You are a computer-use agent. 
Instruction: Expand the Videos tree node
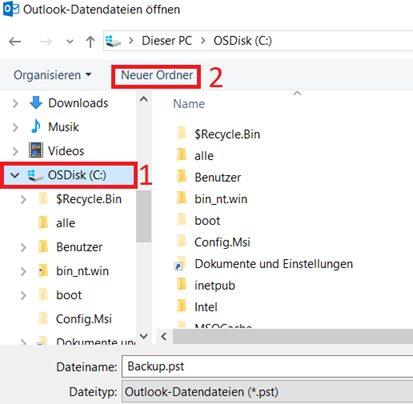tap(15, 151)
